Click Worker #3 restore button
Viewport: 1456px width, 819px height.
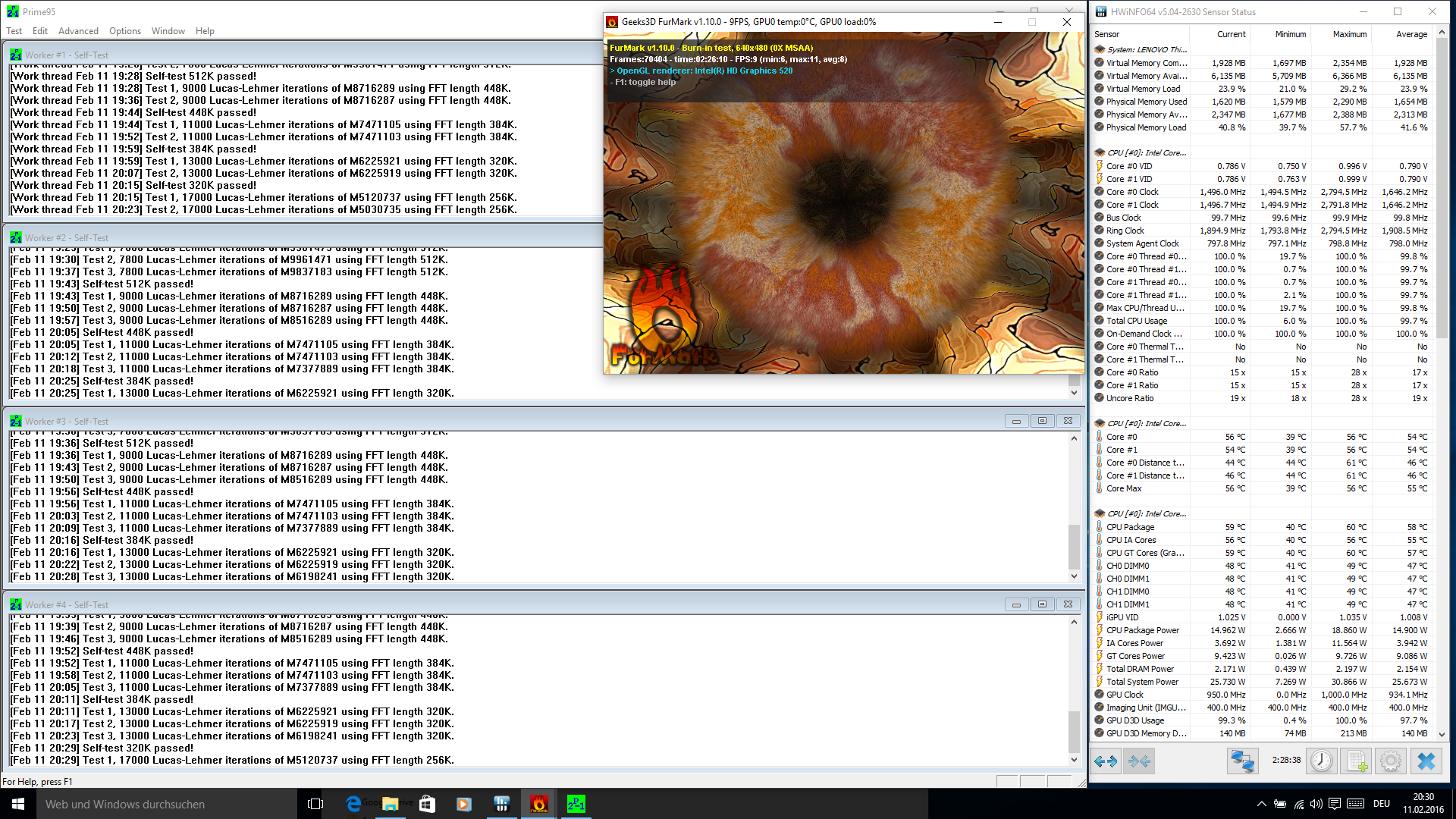pyautogui.click(x=1042, y=421)
